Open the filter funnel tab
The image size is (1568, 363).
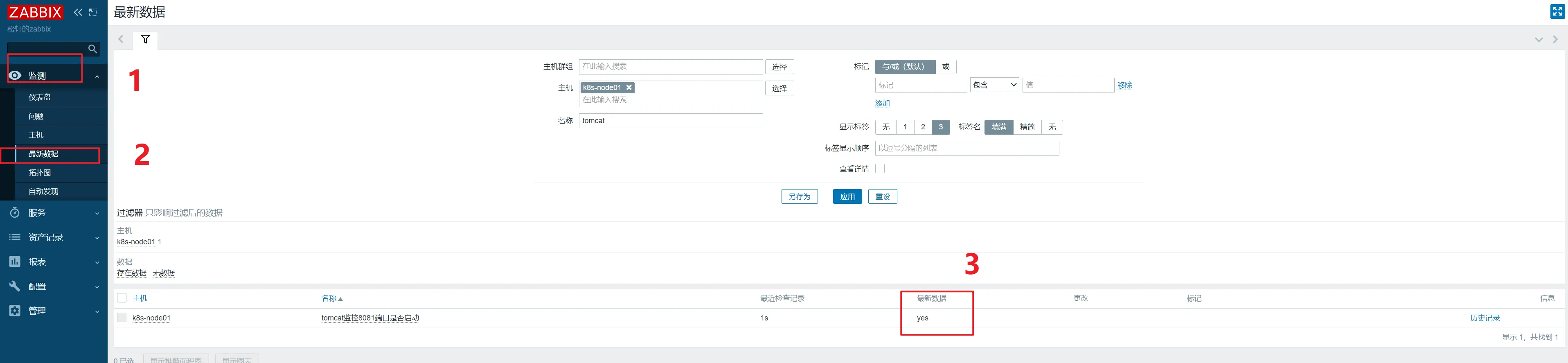pyautogui.click(x=146, y=40)
